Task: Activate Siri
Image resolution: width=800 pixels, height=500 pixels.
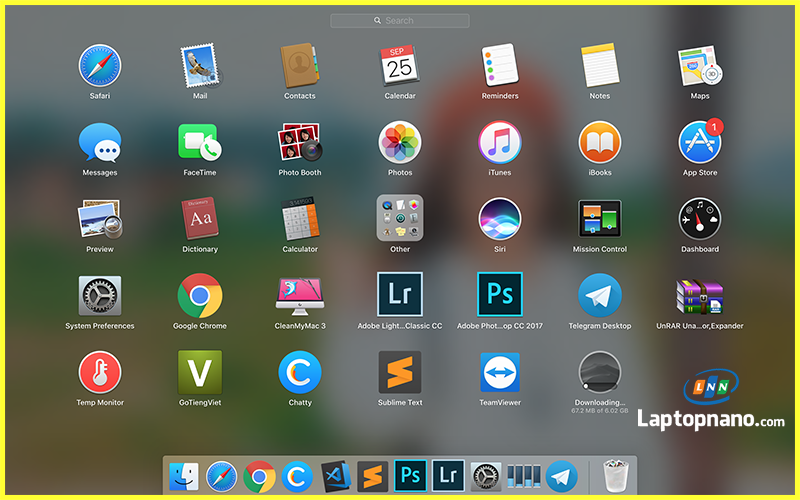Action: click(x=500, y=219)
